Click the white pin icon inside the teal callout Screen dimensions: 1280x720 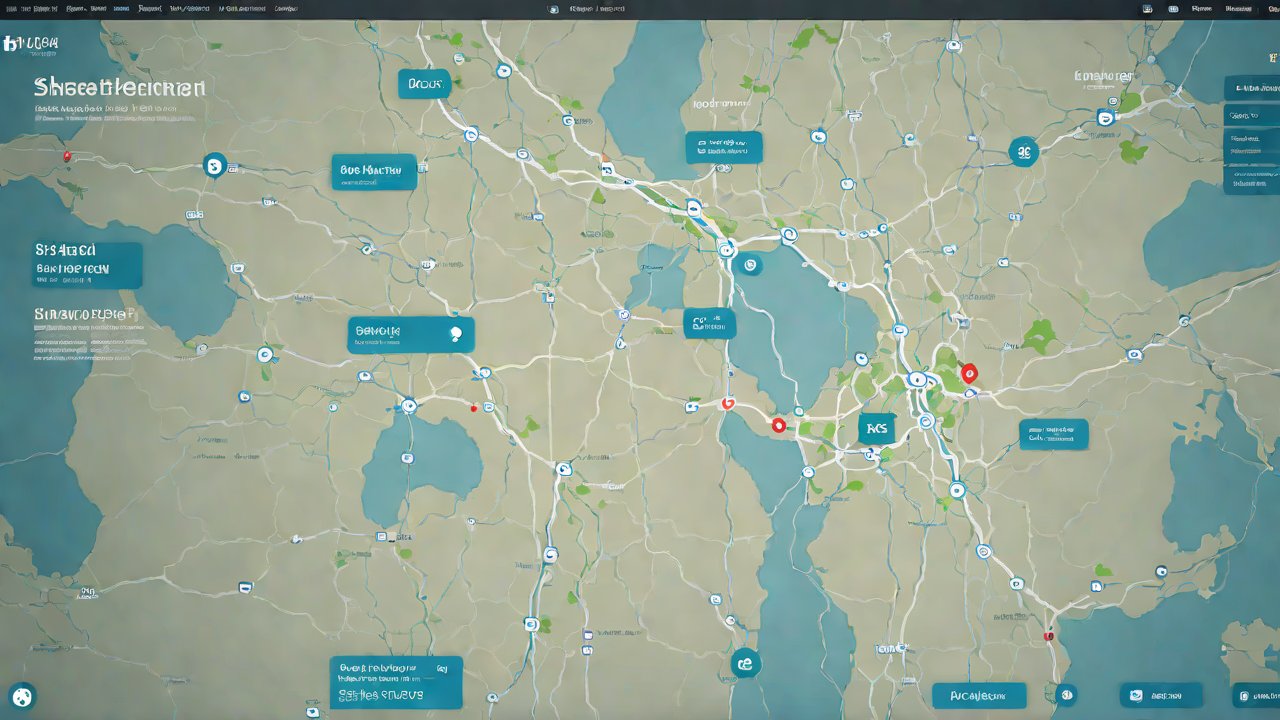click(456, 334)
